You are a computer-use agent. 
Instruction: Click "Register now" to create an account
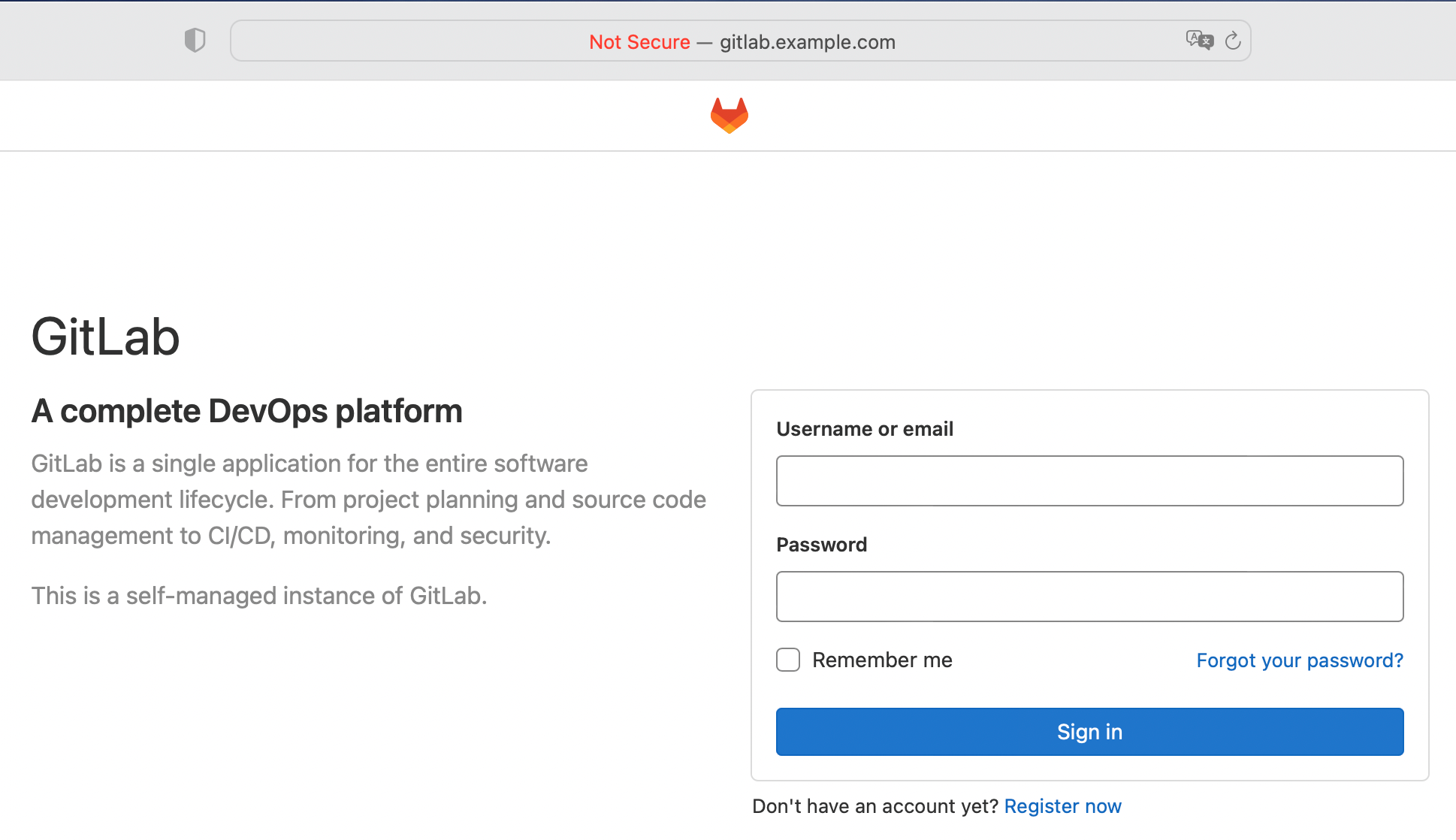pyautogui.click(x=1062, y=805)
